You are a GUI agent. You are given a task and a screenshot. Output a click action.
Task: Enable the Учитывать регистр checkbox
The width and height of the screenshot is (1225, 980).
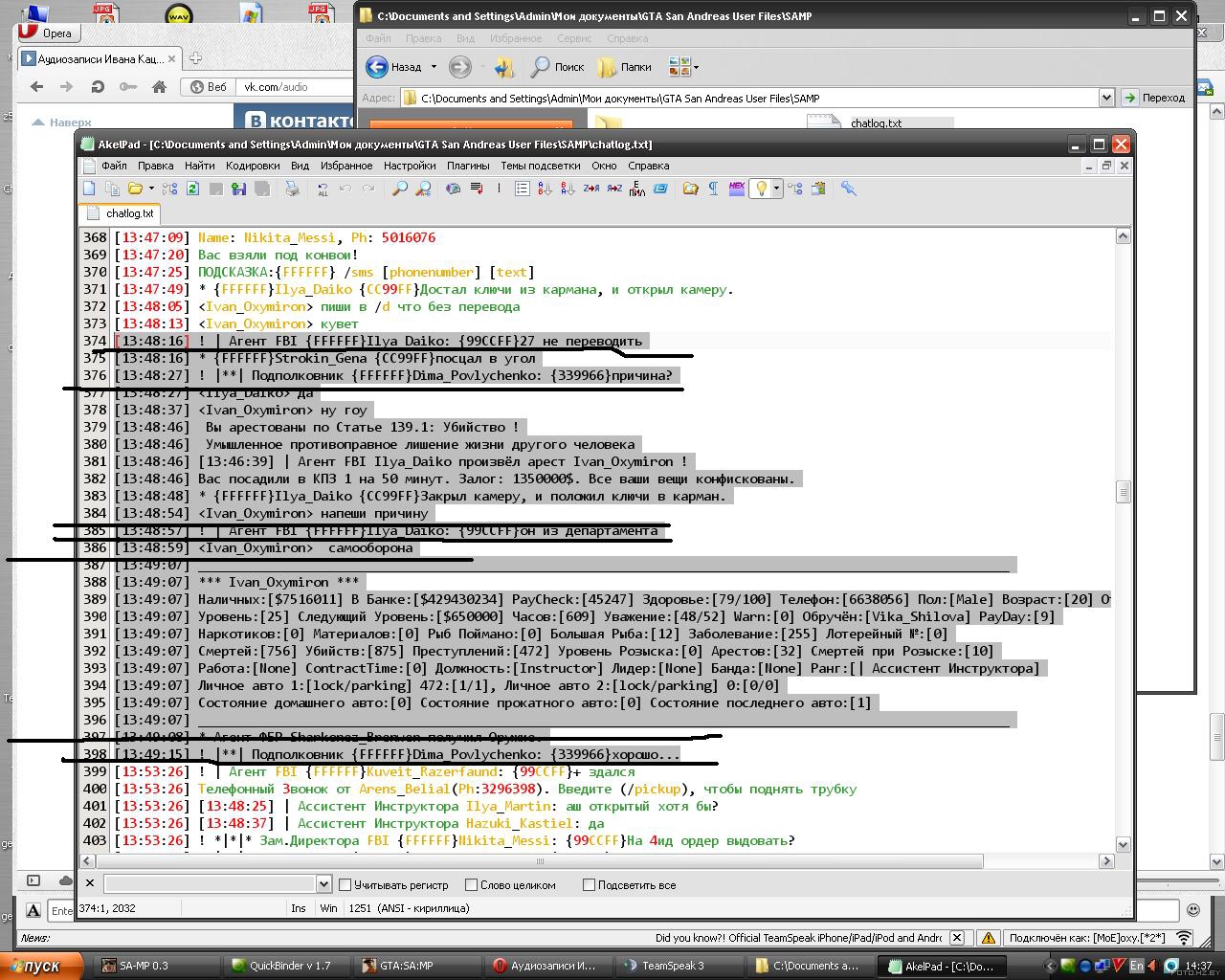point(345,885)
